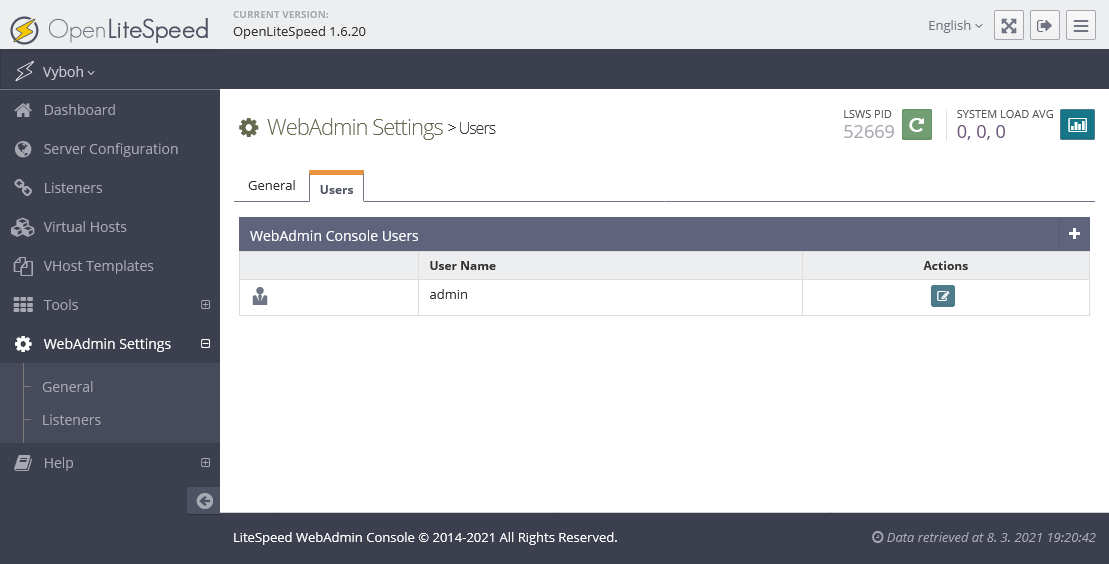Collapse the sidebar with arrow icon

pos(204,501)
